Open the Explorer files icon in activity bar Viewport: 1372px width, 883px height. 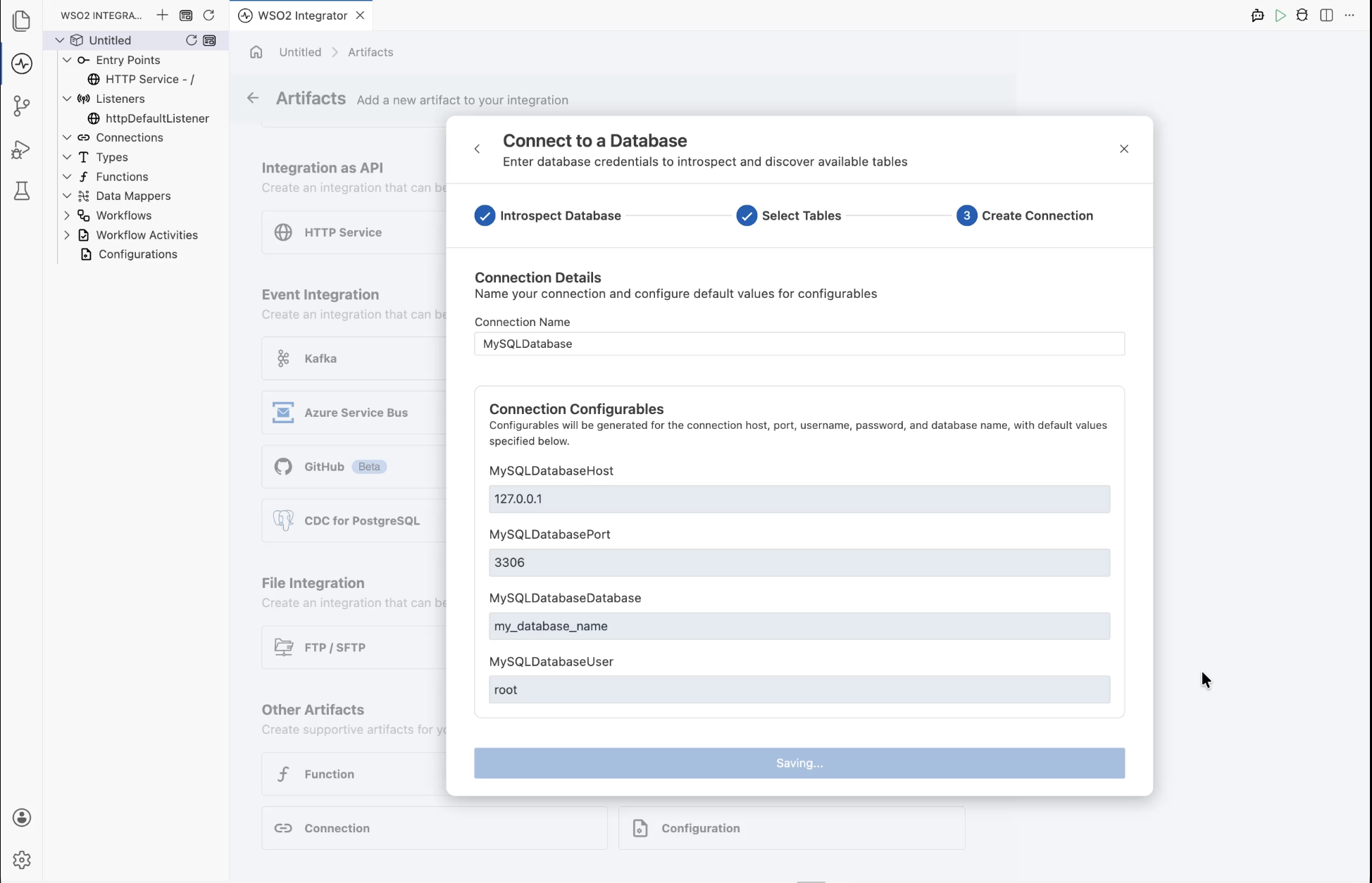[x=22, y=20]
